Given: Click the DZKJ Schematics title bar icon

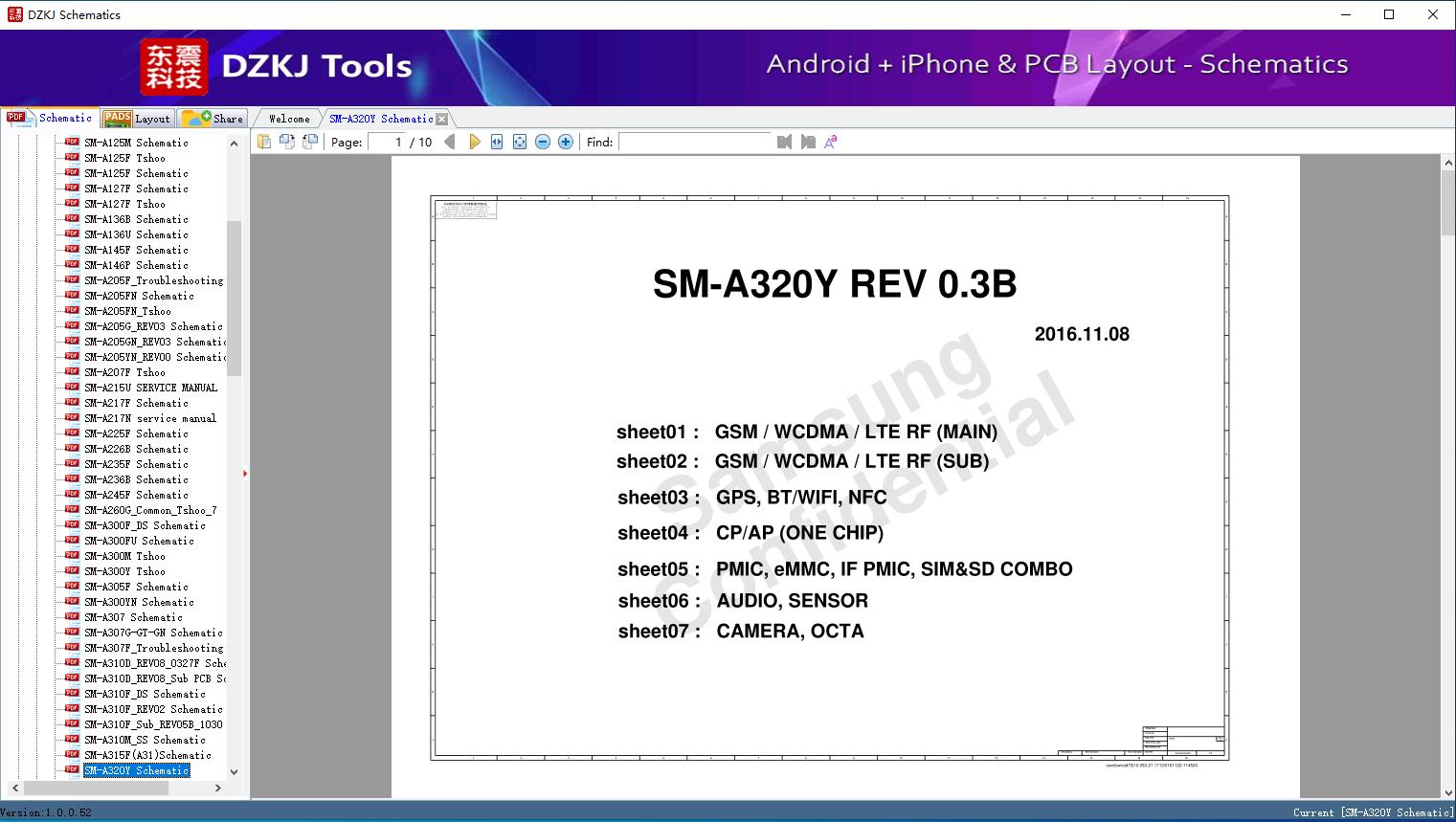Looking at the screenshot, I should coord(14,14).
